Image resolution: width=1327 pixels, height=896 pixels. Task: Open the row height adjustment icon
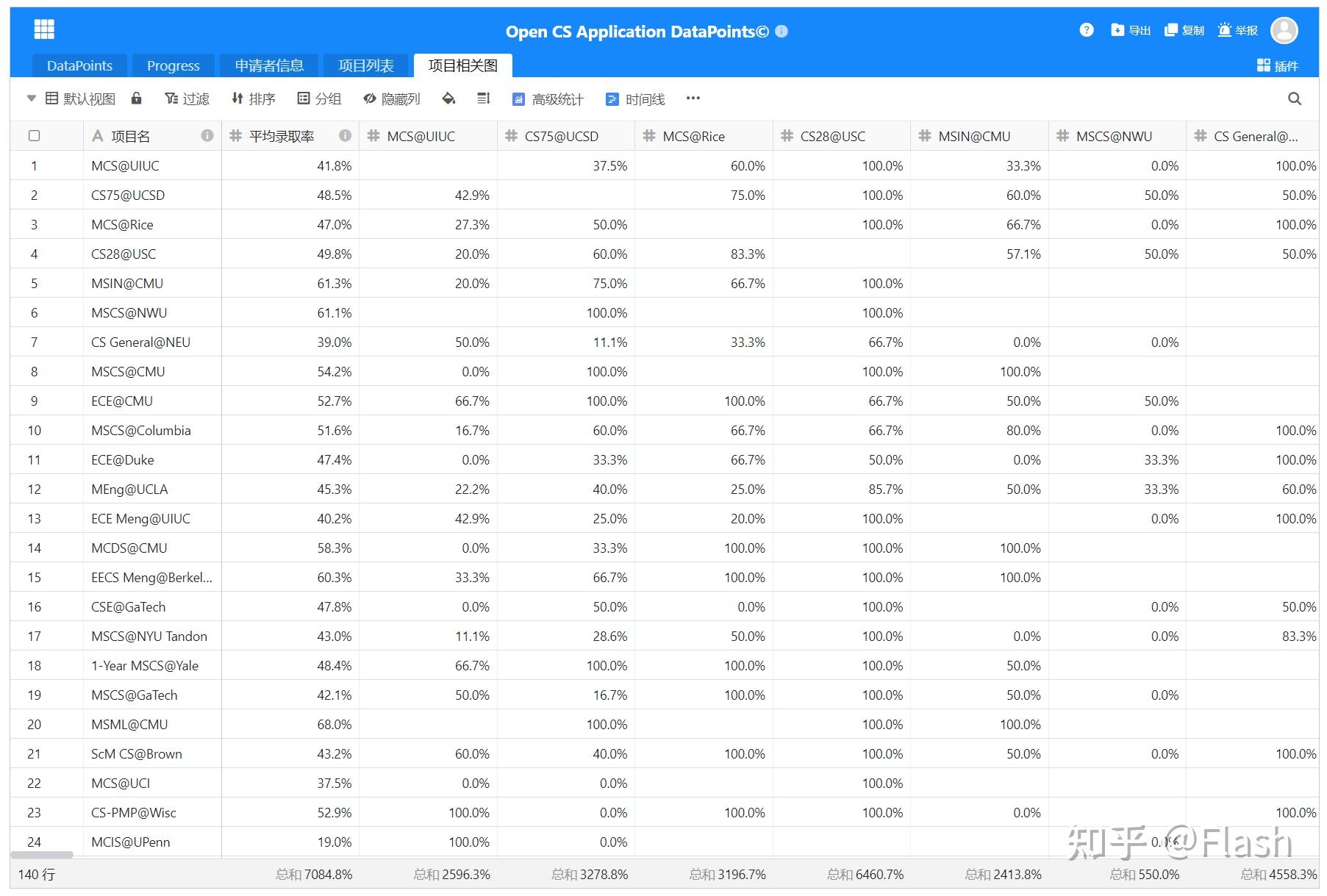[483, 98]
